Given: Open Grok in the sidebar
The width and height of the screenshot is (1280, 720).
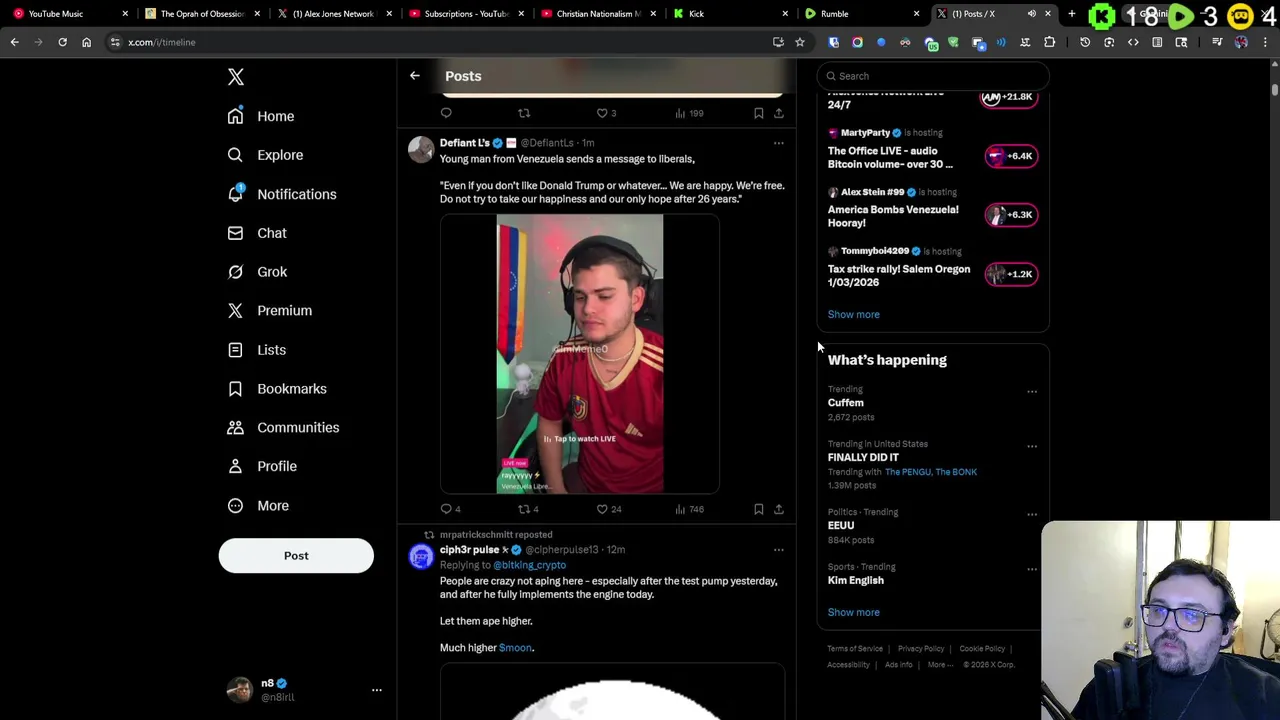Looking at the screenshot, I should point(257,272).
